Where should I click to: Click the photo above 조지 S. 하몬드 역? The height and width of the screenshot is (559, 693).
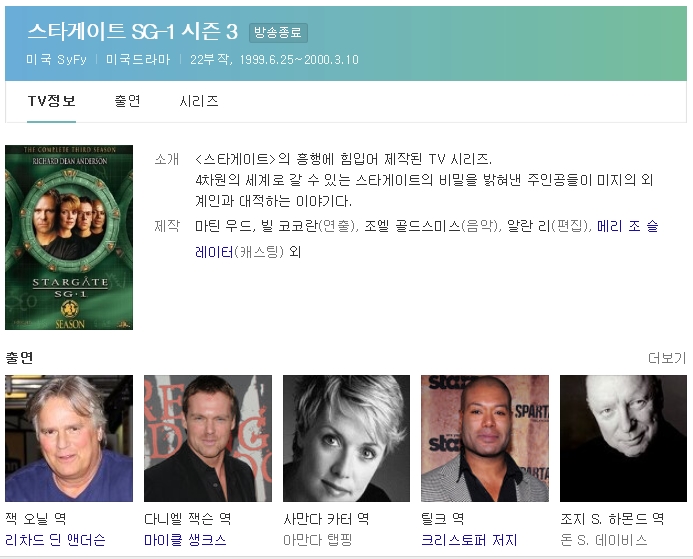pyautogui.click(x=623, y=438)
